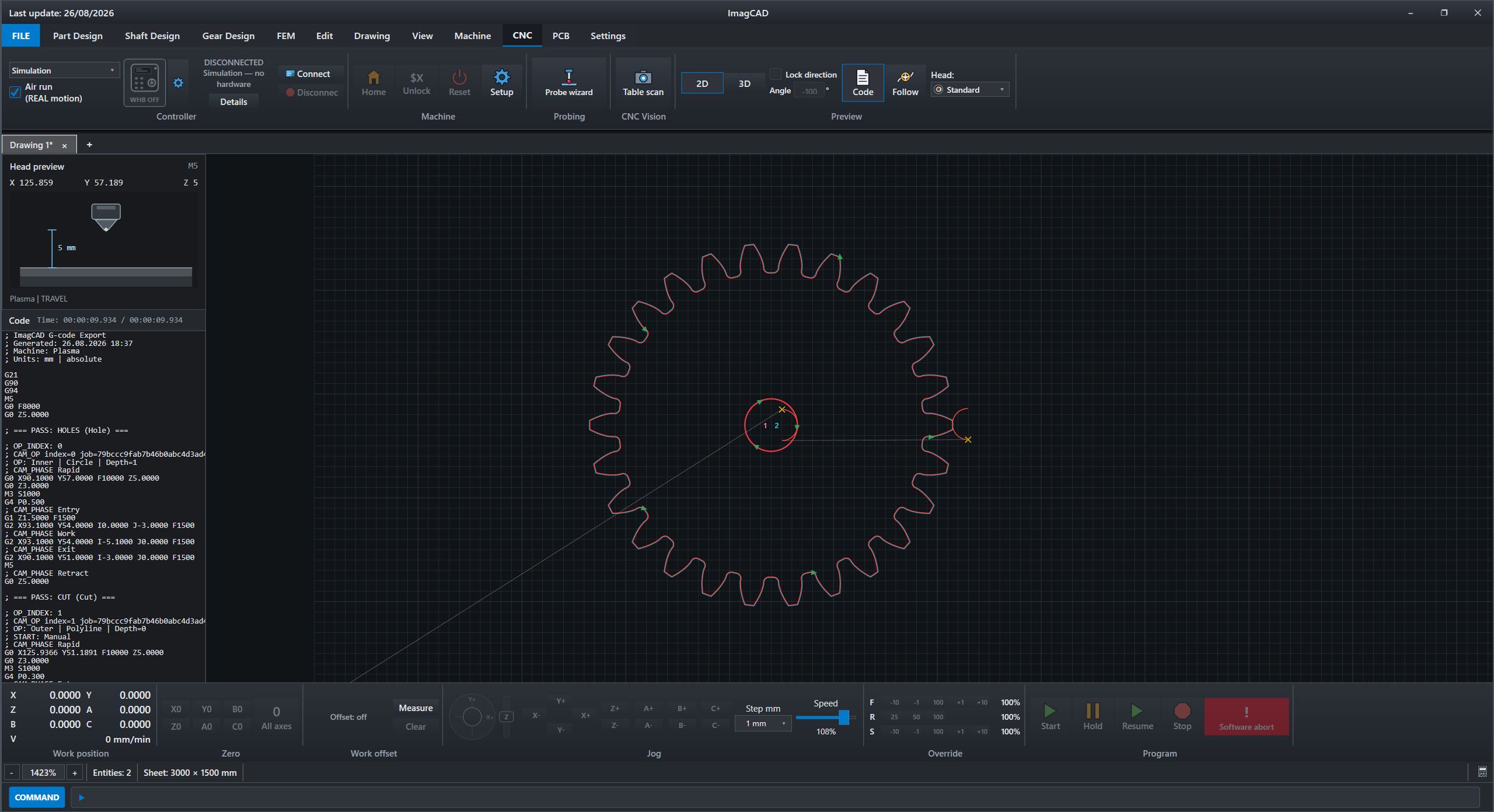Zero all axes with the 0 button
Viewport: 1494px width, 812px height.
tap(276, 717)
